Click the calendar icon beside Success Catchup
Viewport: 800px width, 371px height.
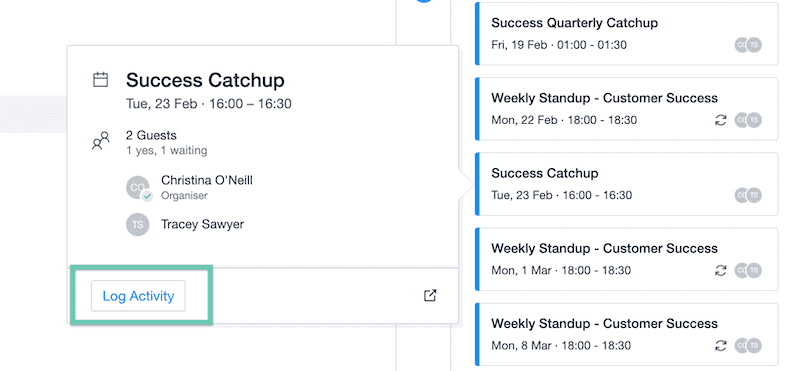[x=101, y=80]
